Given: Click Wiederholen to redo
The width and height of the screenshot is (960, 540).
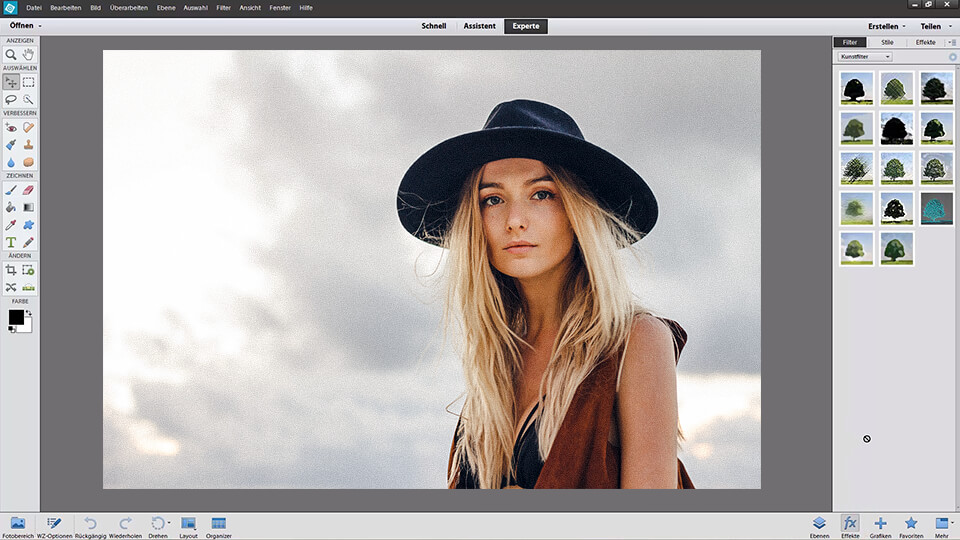Looking at the screenshot, I should click(x=126, y=527).
